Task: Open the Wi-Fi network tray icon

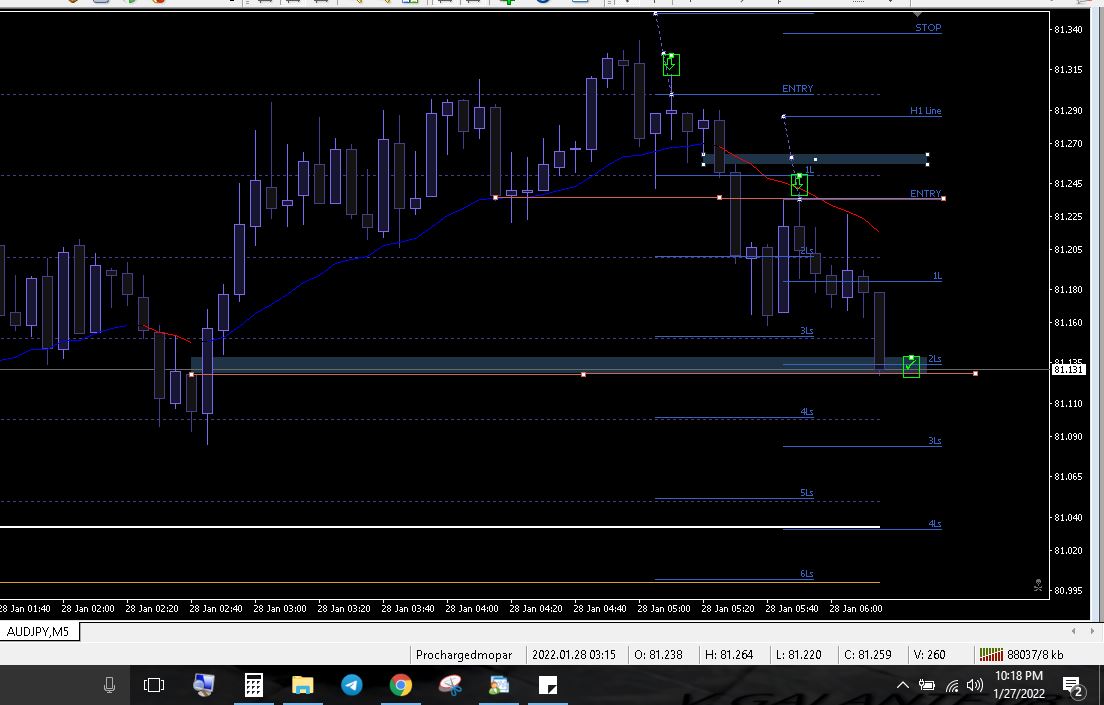Action: click(952, 685)
